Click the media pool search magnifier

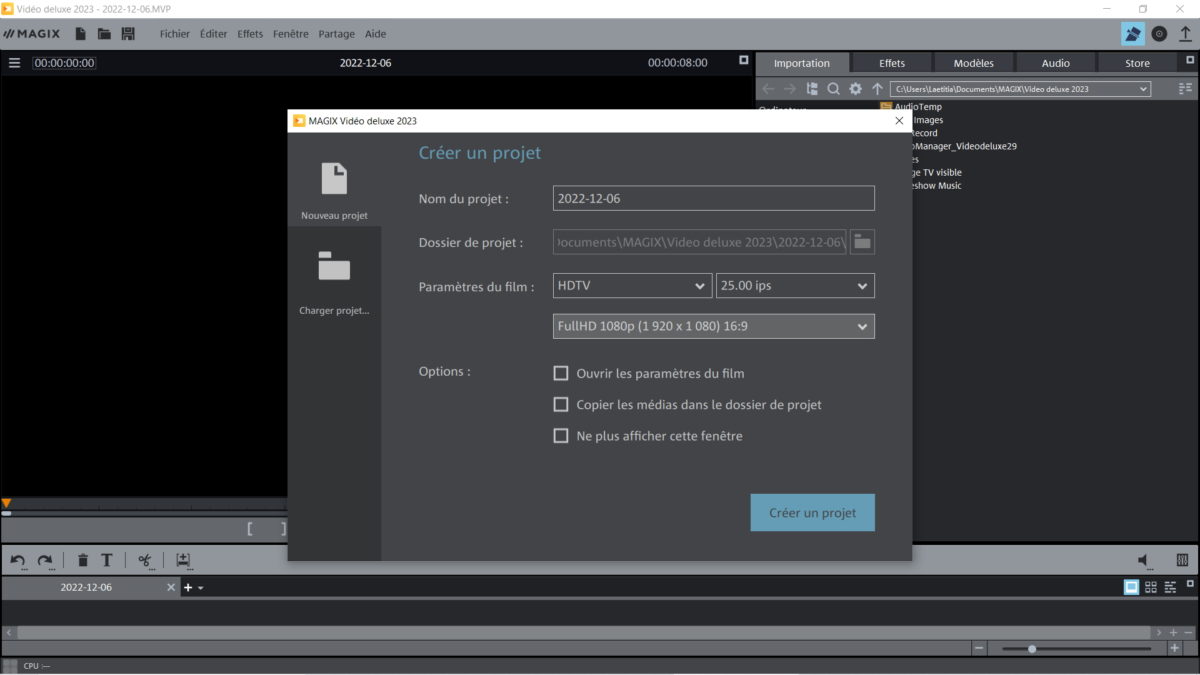pyautogui.click(x=833, y=89)
